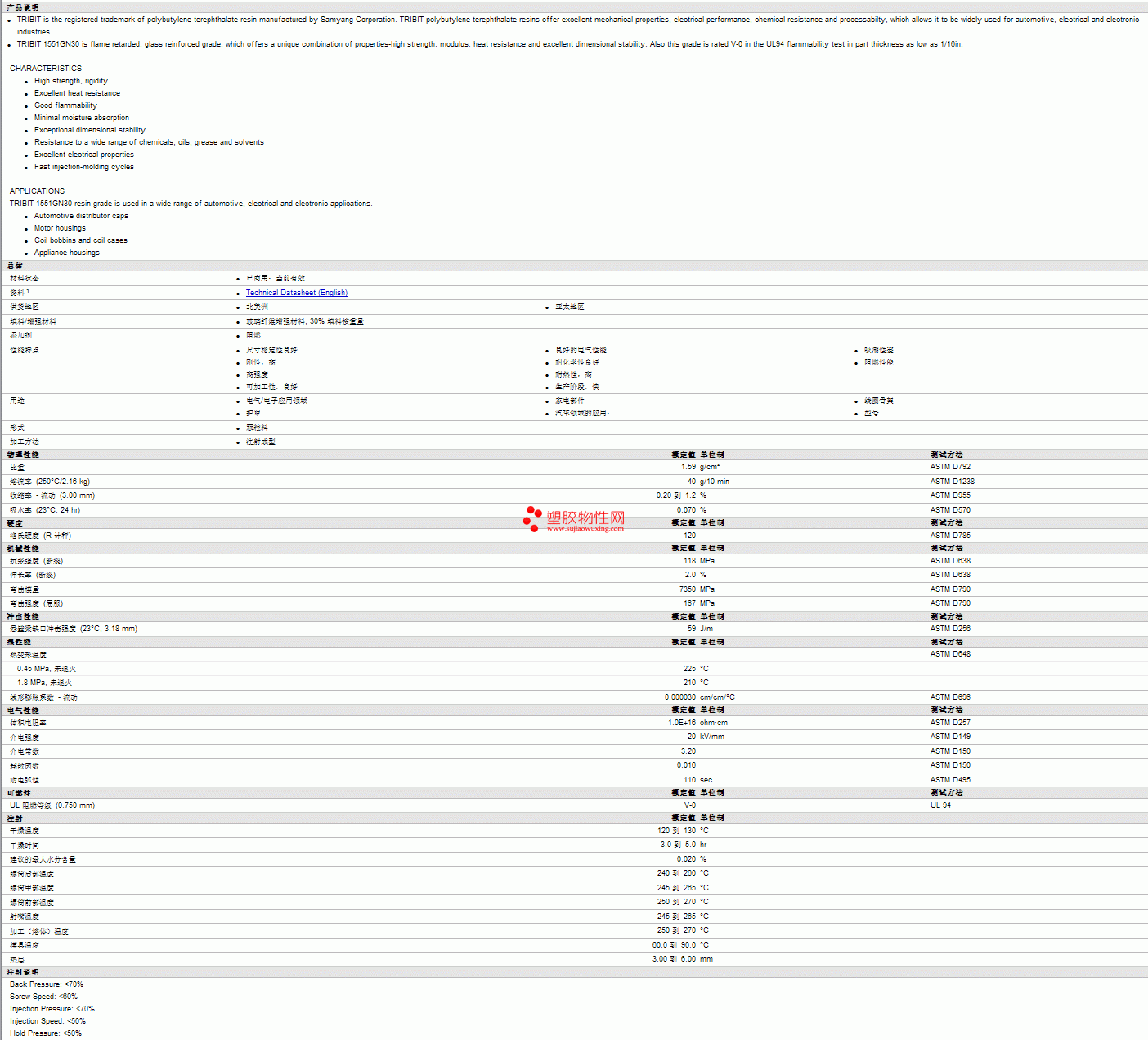1148x1040 pixels.
Task: Click the APPLICATIONS heading
Action: pyautogui.click(x=37, y=191)
